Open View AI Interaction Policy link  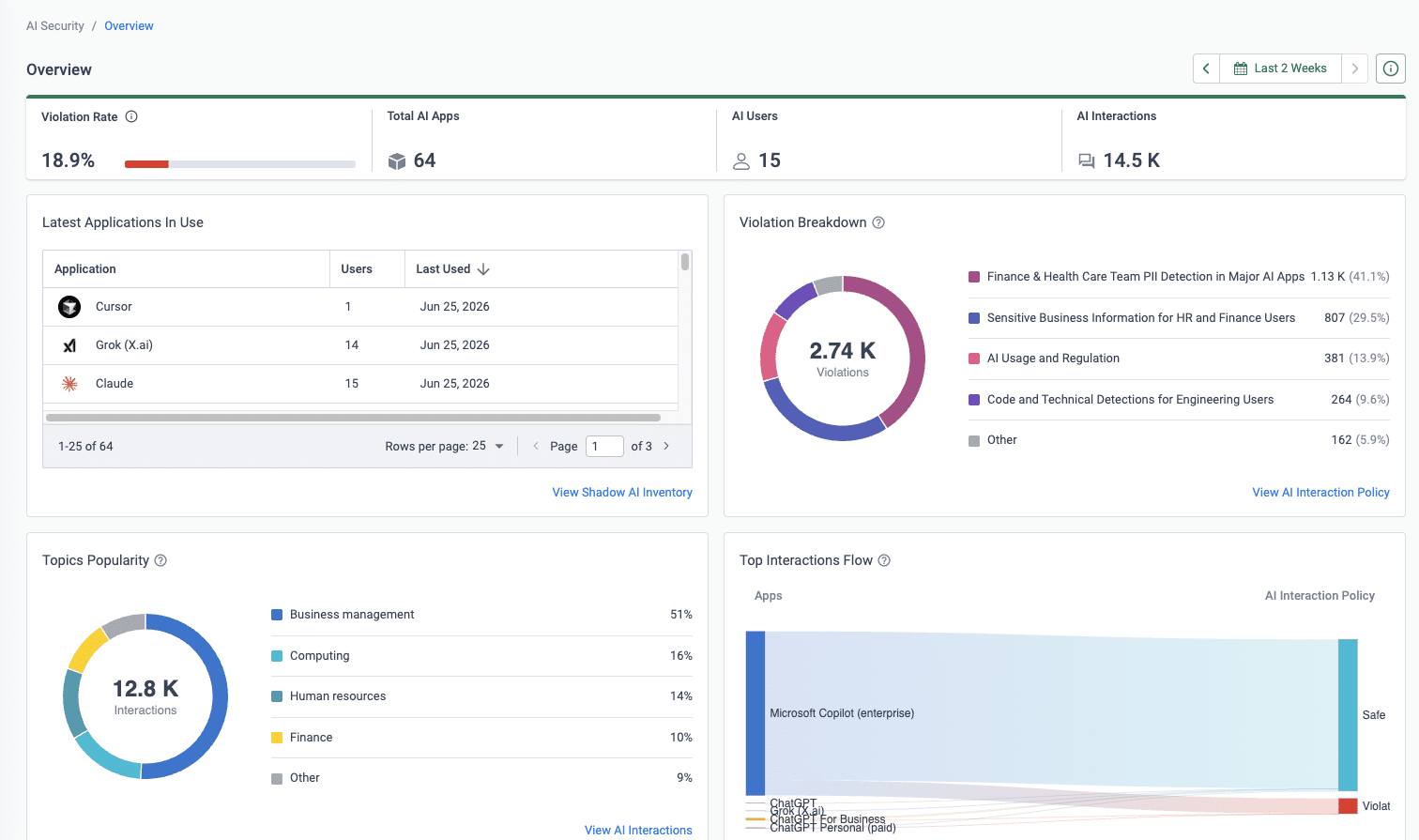coord(1320,492)
